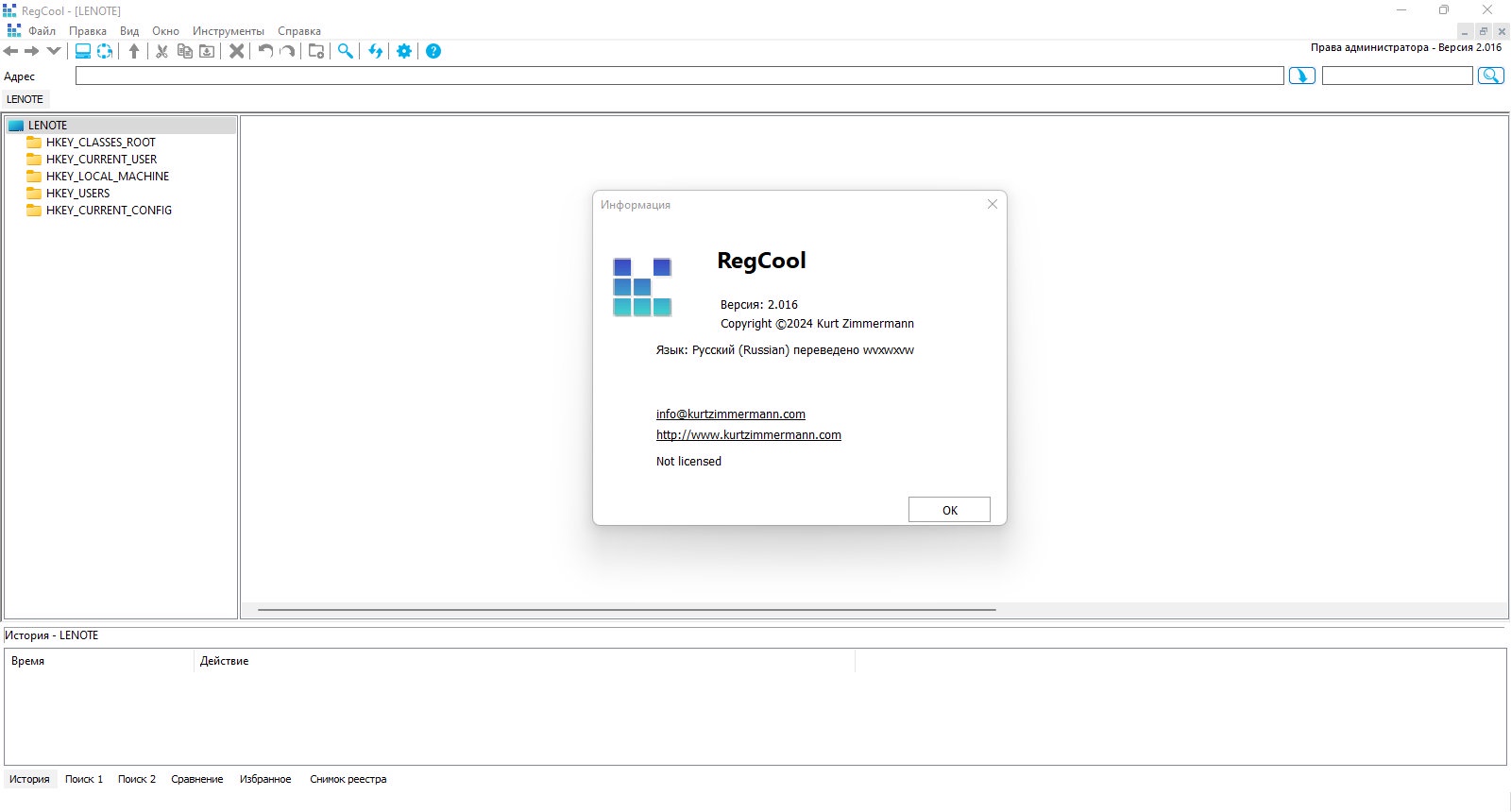Click the quick search input field

[1398, 76]
